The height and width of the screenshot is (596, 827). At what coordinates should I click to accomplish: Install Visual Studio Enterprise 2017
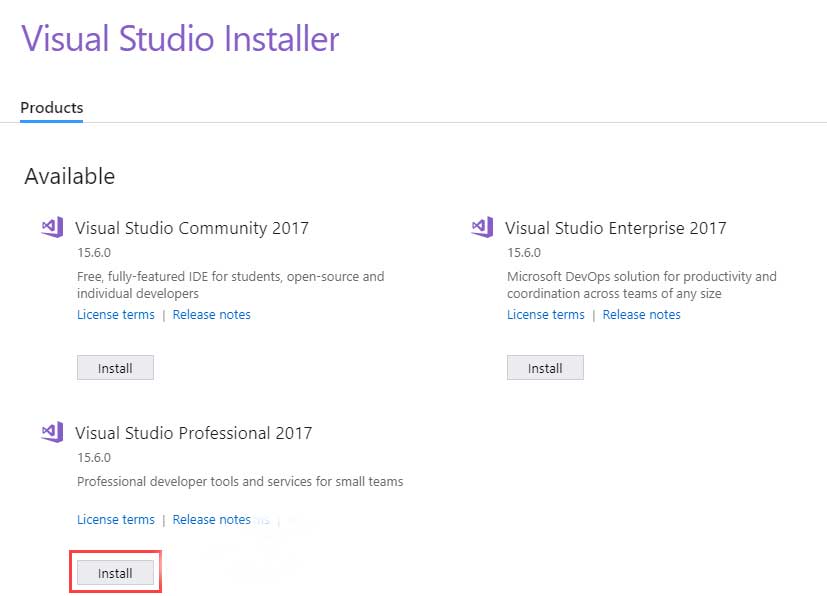point(545,367)
